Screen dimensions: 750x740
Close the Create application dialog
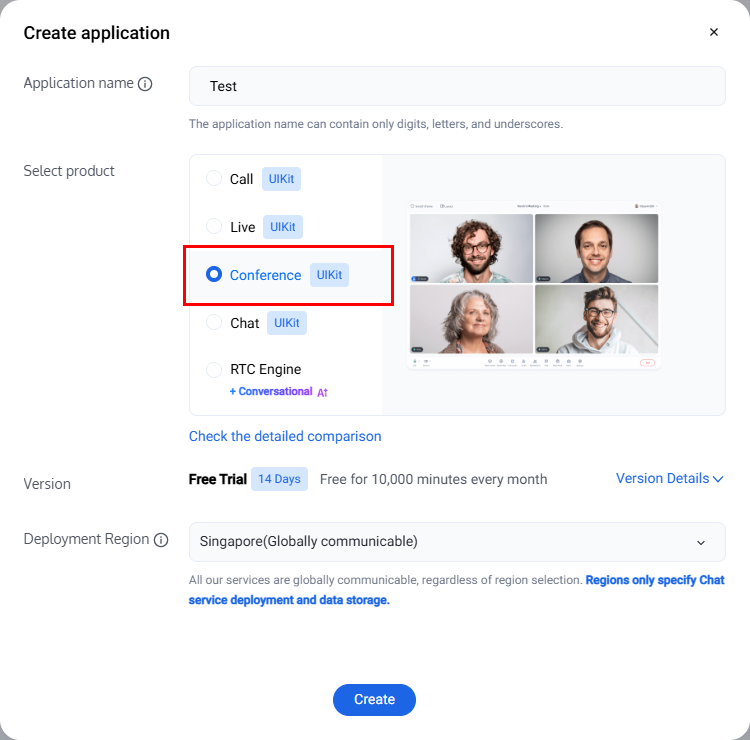(714, 32)
